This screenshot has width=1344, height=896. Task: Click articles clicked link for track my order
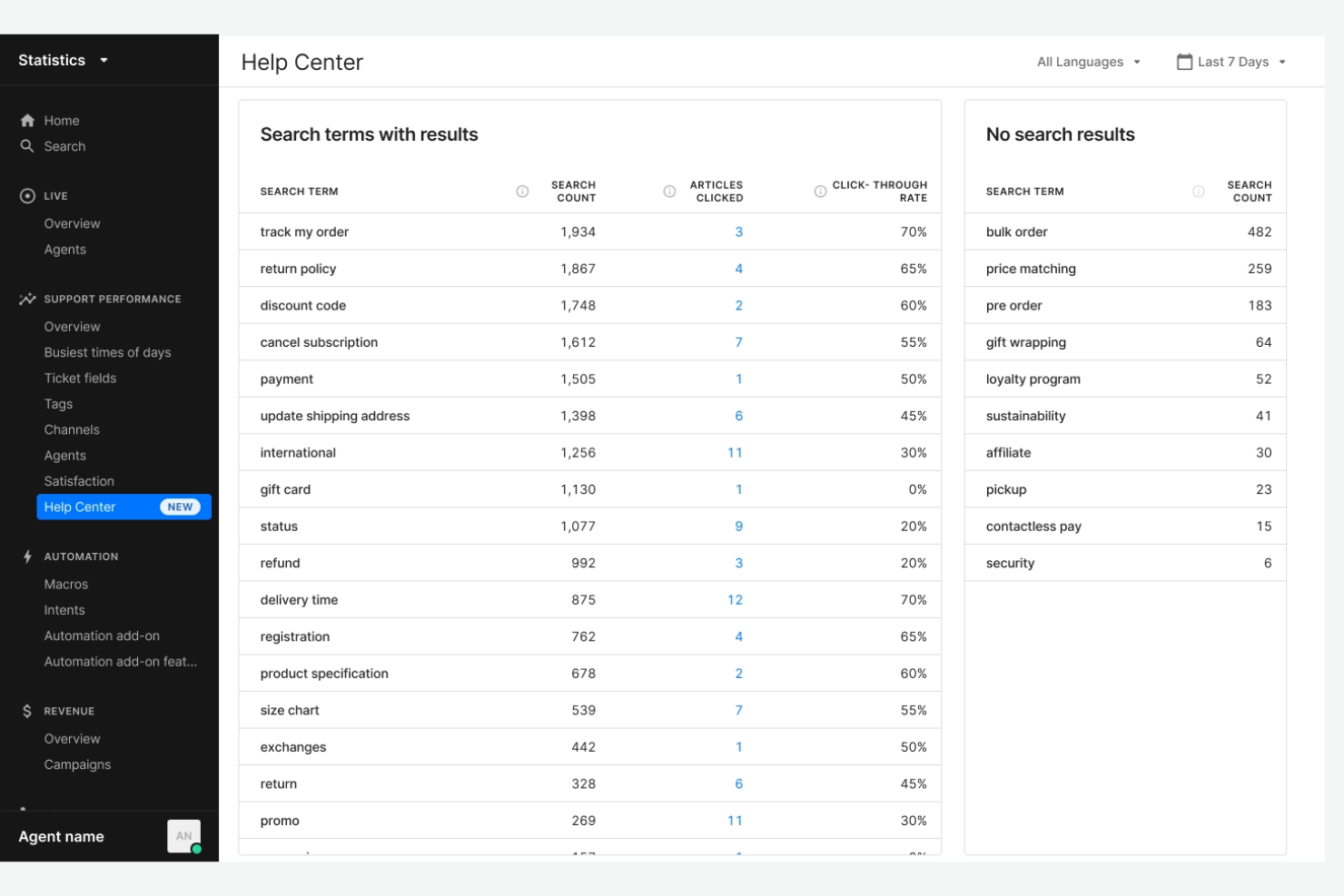click(739, 231)
